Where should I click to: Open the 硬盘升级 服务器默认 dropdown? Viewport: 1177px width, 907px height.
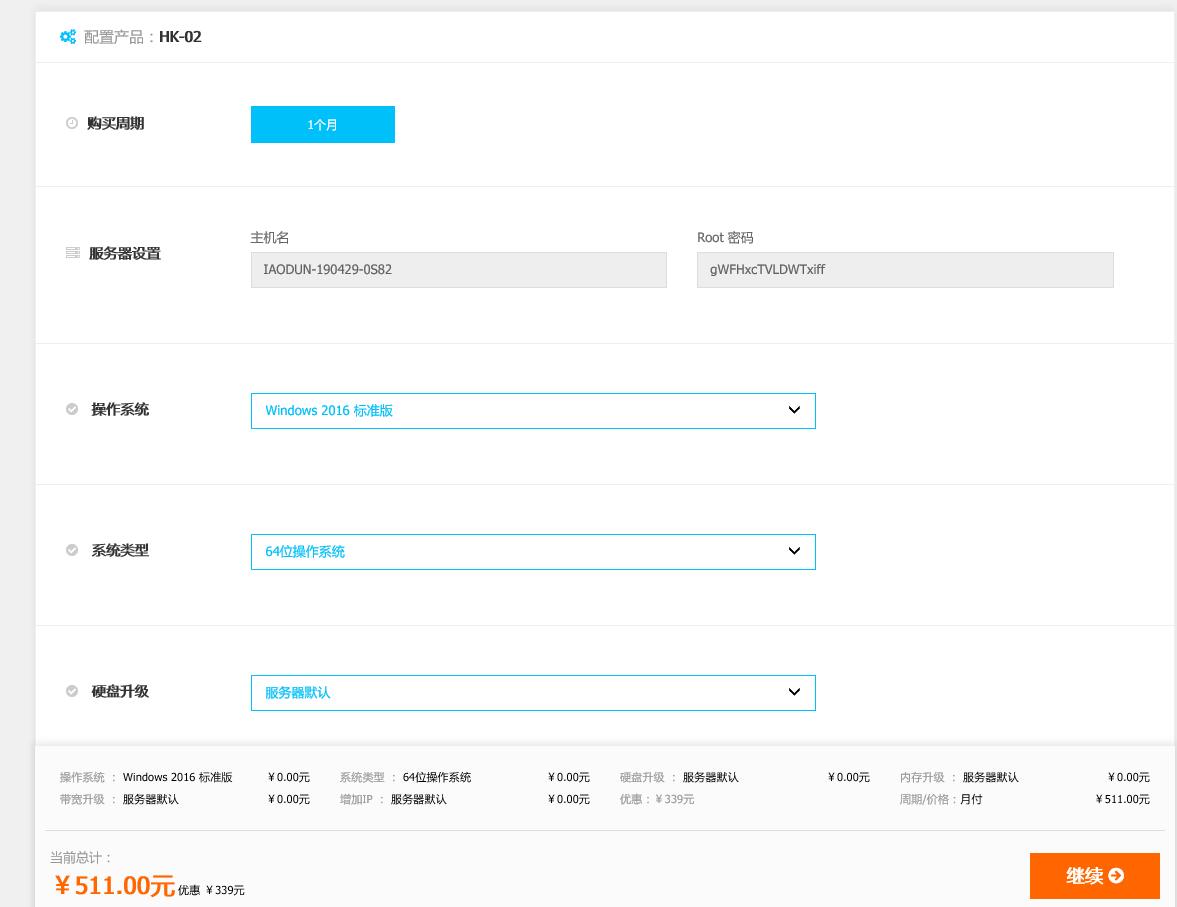pos(532,693)
